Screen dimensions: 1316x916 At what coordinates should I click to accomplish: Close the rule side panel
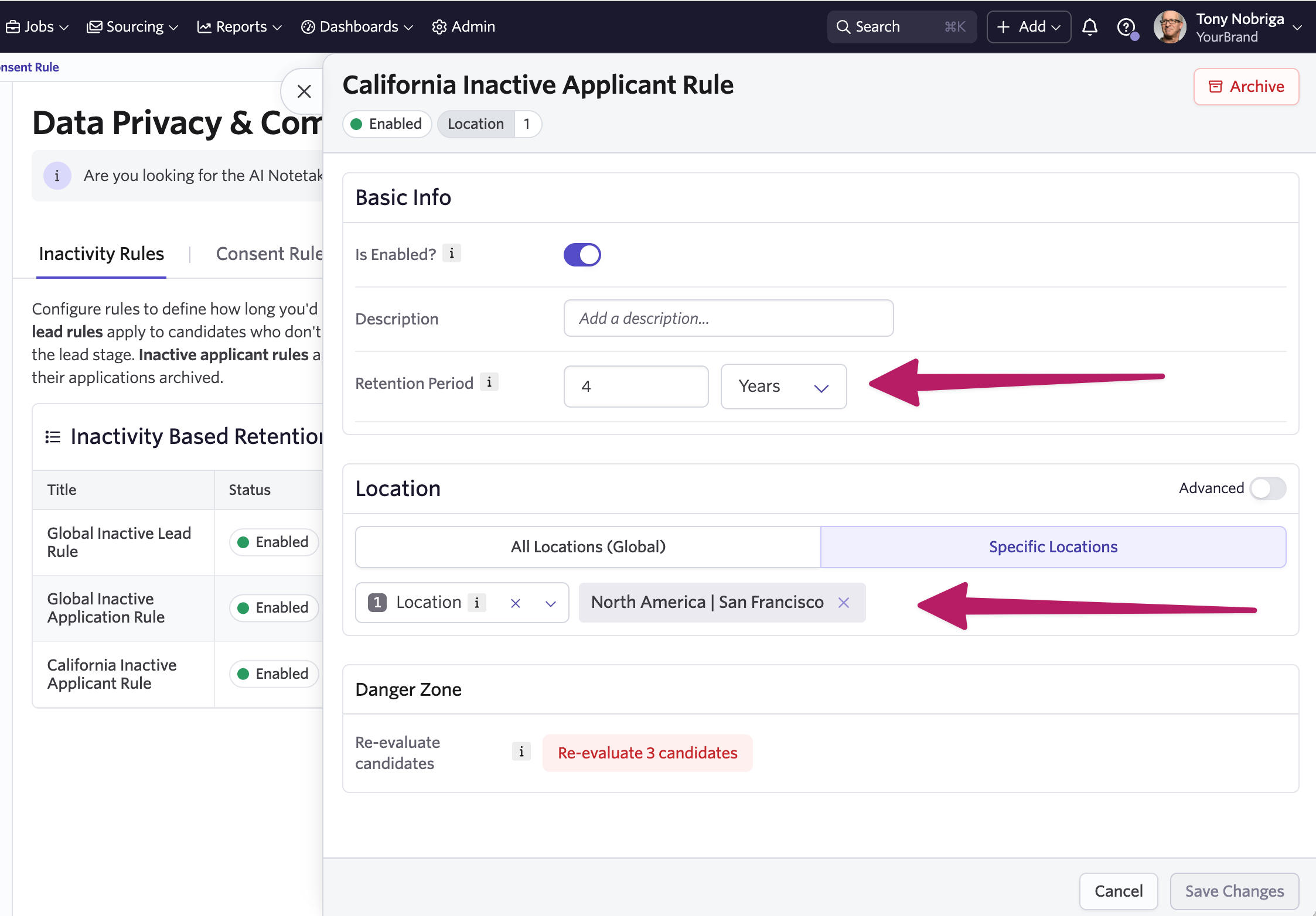tap(304, 91)
